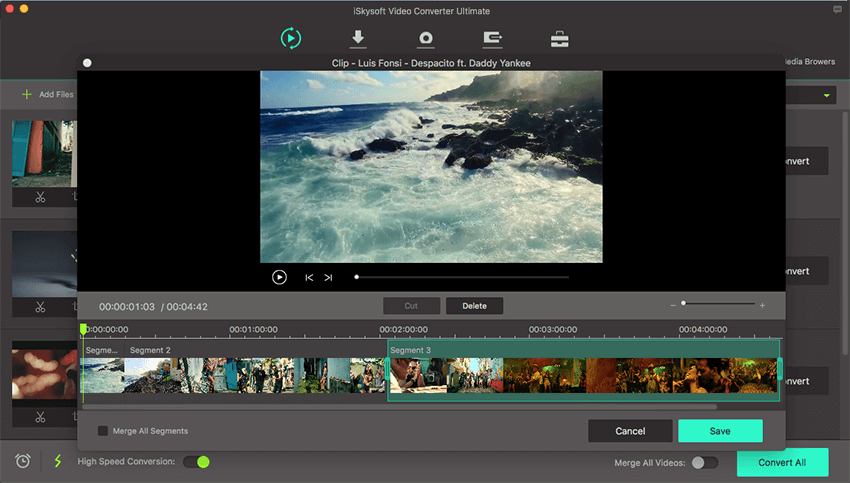Click the scissors trim icon on first video
Screen dimensions: 850x483
coord(40,196)
